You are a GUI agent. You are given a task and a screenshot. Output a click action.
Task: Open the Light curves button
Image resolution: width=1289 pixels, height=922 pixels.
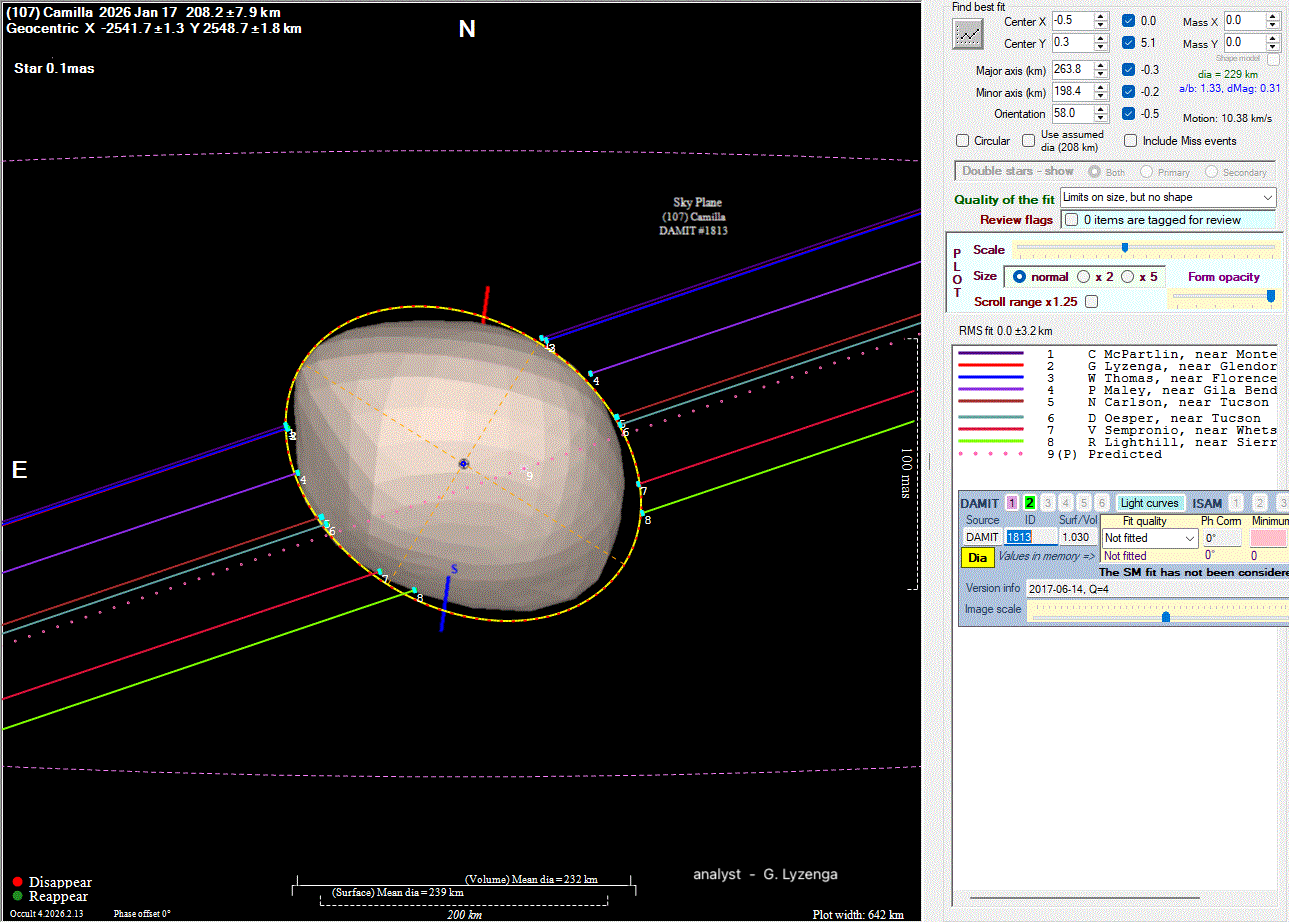pyautogui.click(x=1150, y=503)
